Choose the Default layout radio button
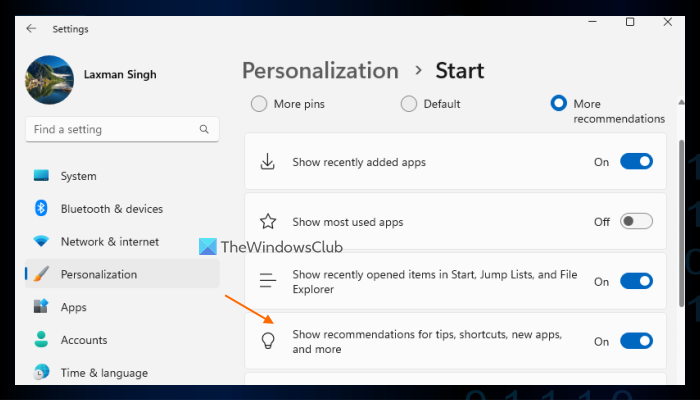Viewport: 700px width, 400px height. (408, 104)
